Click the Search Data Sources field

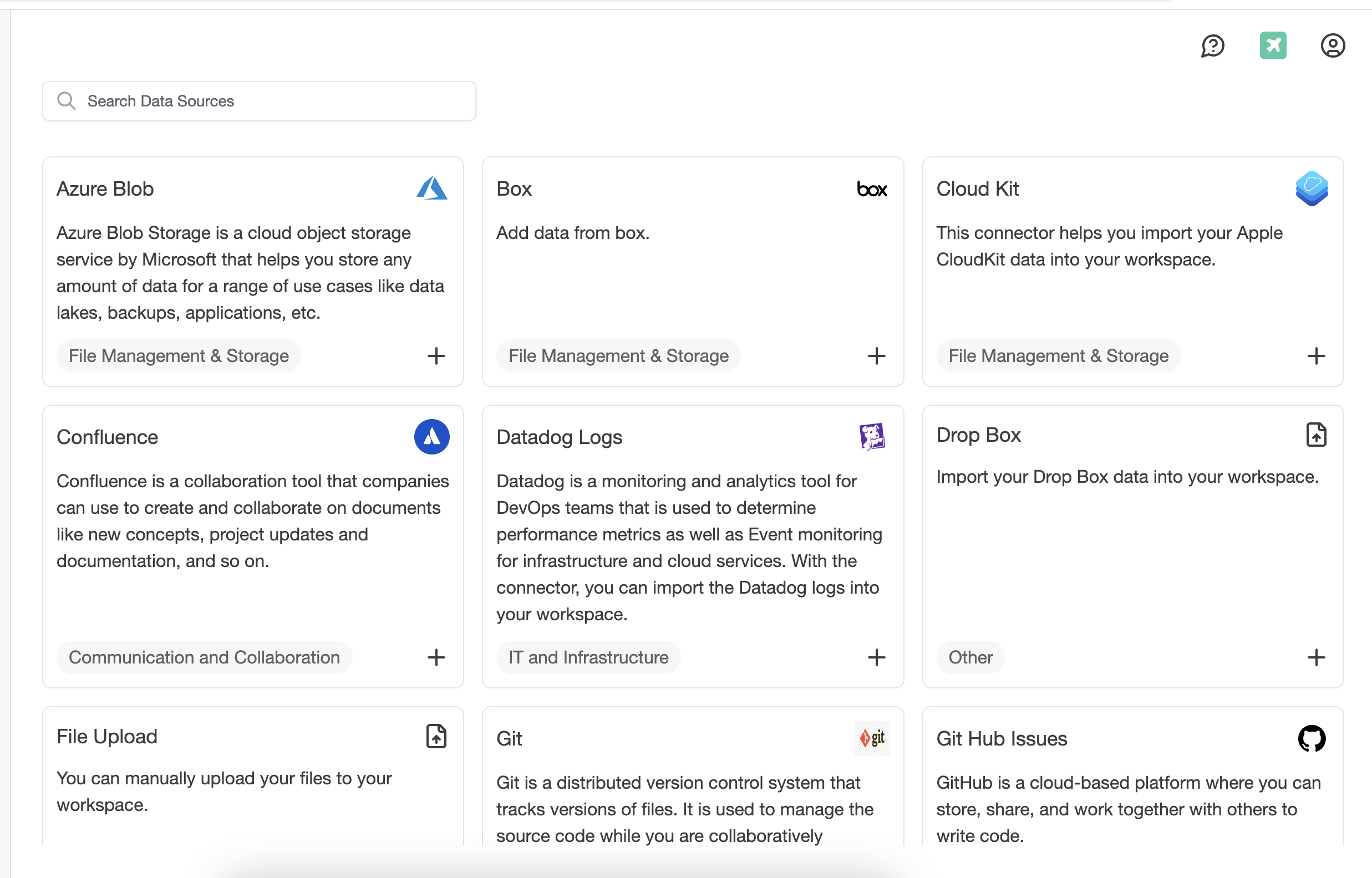(259, 101)
